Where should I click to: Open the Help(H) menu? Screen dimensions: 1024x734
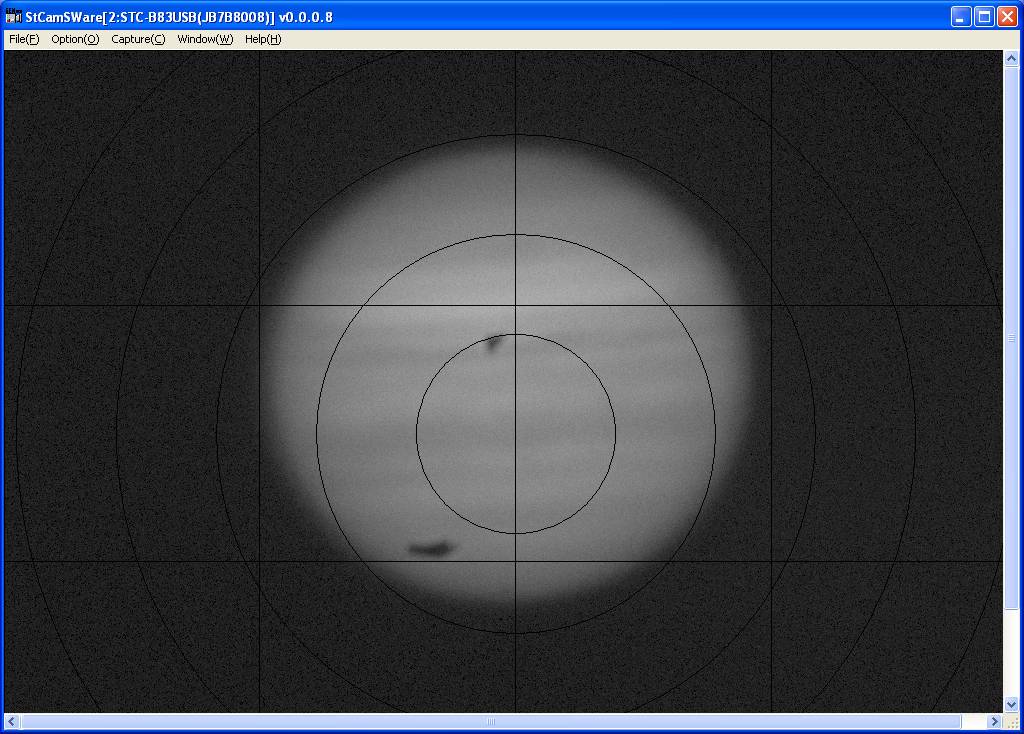point(263,39)
